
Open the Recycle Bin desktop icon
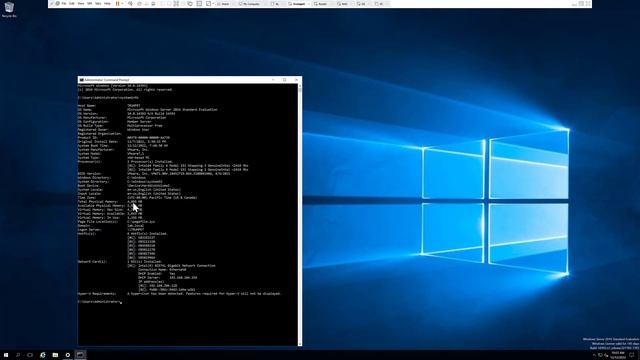pyautogui.click(x=9, y=10)
